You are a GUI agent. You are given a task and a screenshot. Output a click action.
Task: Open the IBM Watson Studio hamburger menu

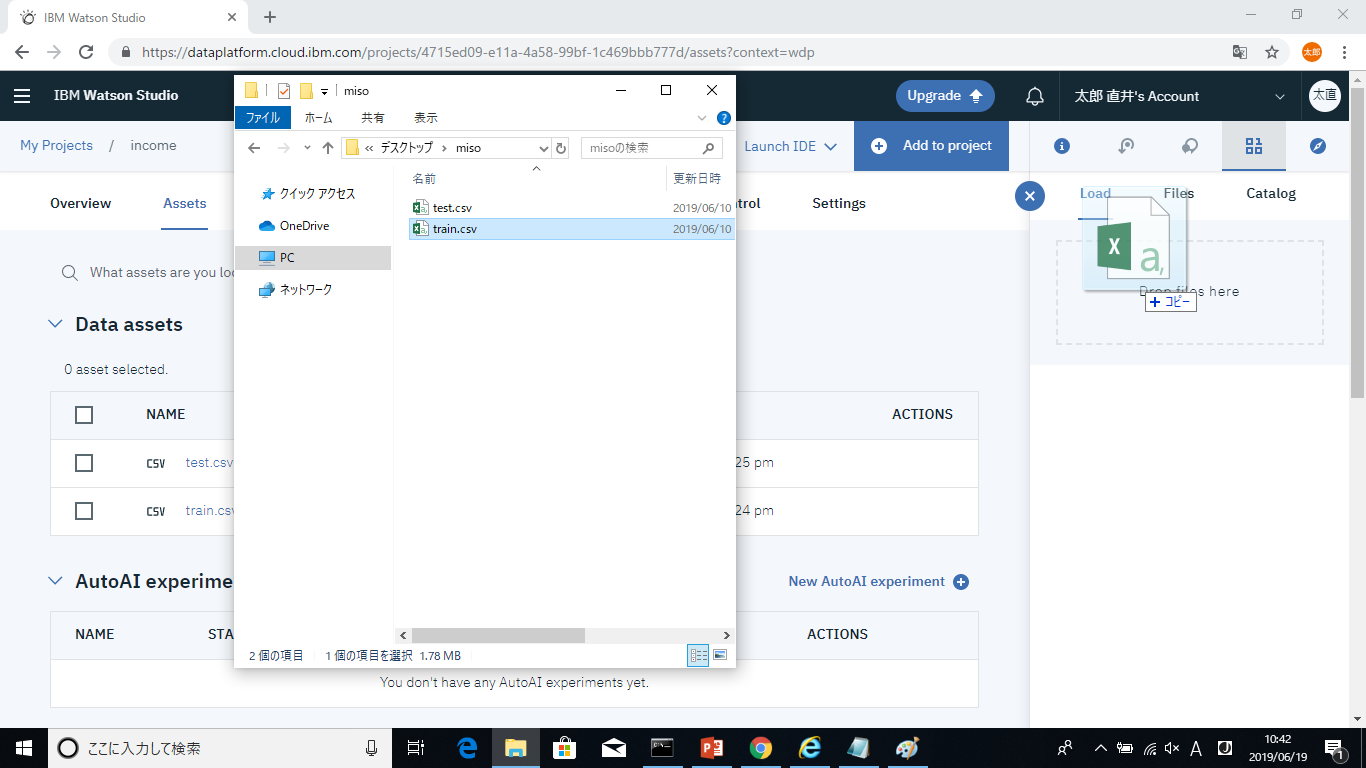click(x=22, y=96)
